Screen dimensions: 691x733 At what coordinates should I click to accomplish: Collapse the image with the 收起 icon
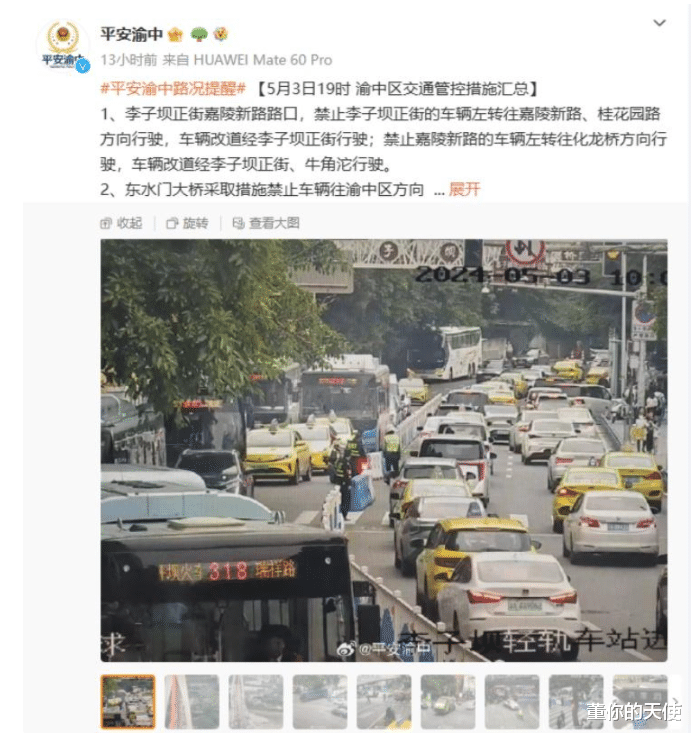tap(121, 223)
